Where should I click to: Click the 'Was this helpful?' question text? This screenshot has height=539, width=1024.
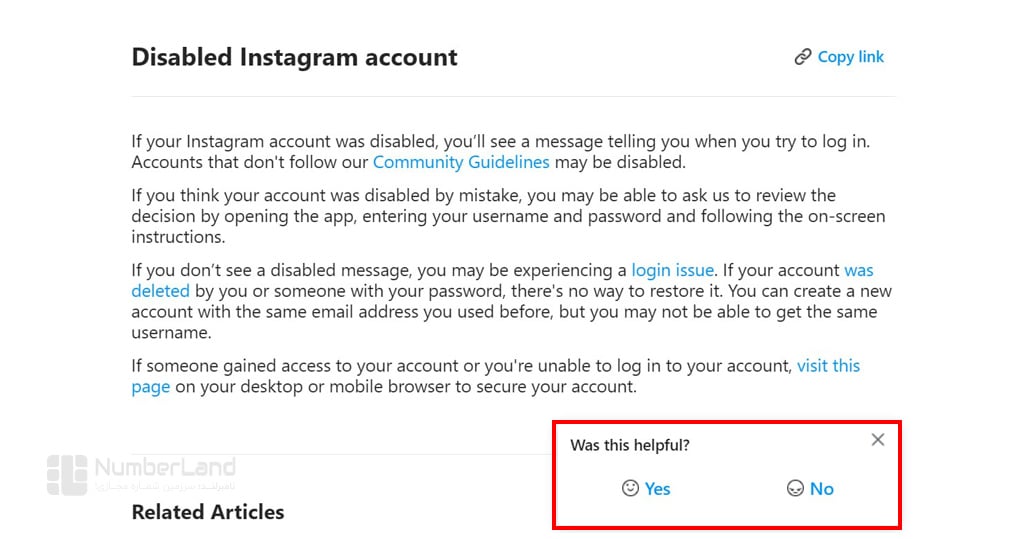point(630,445)
